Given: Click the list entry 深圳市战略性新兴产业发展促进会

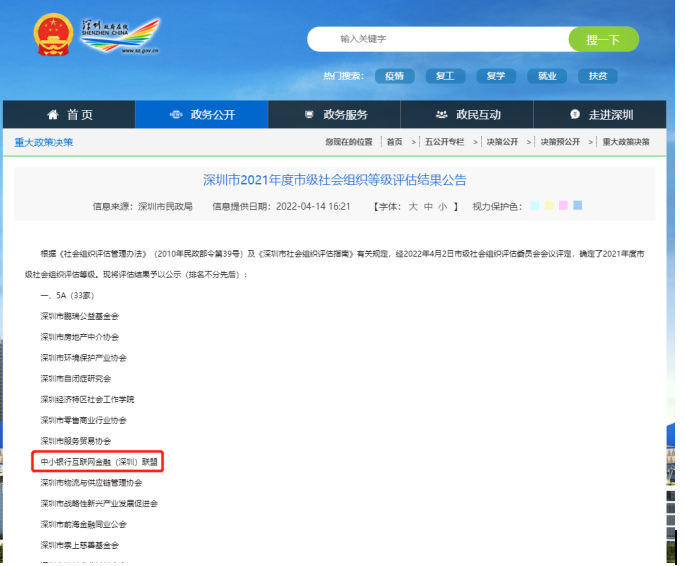Looking at the screenshot, I should point(99,504).
